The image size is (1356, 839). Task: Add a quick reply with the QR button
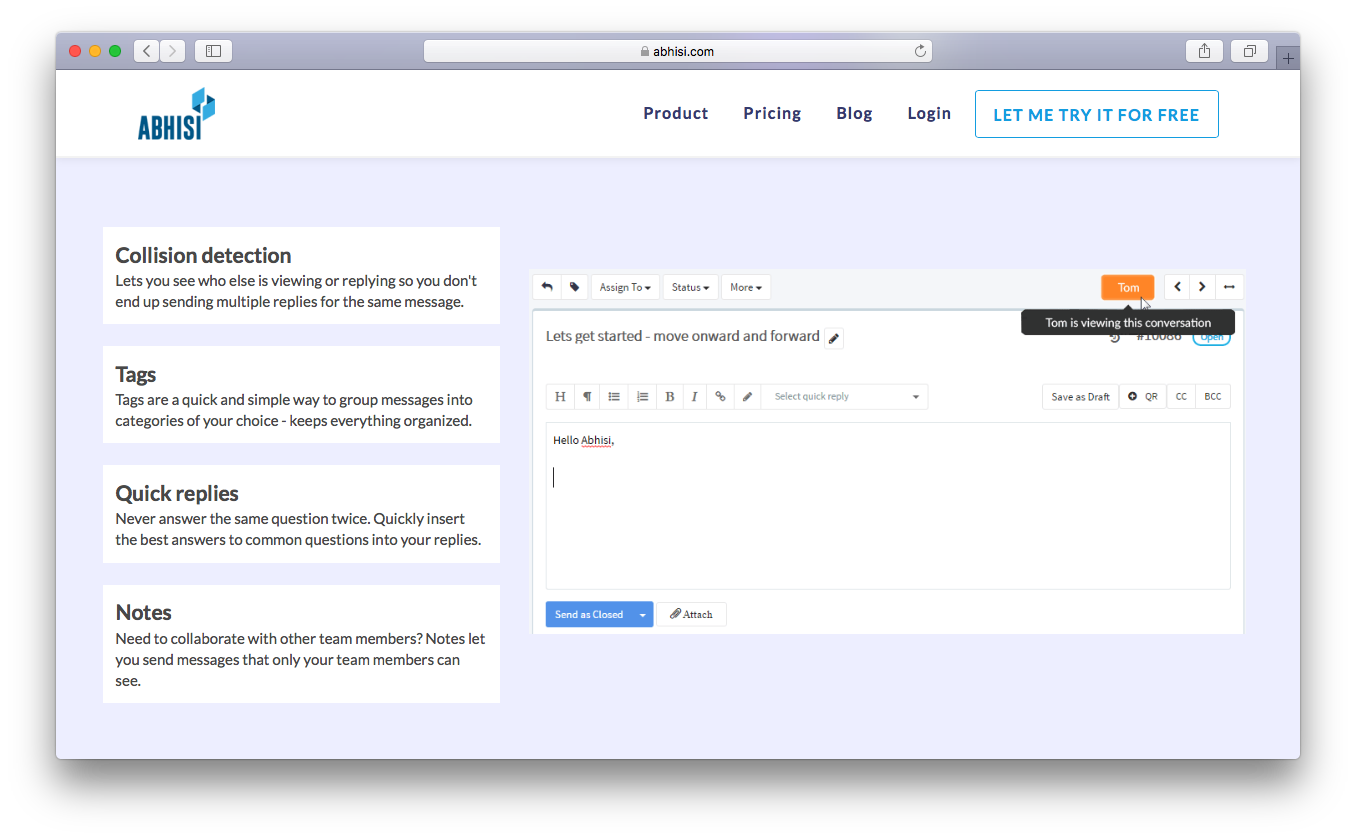[1143, 397]
